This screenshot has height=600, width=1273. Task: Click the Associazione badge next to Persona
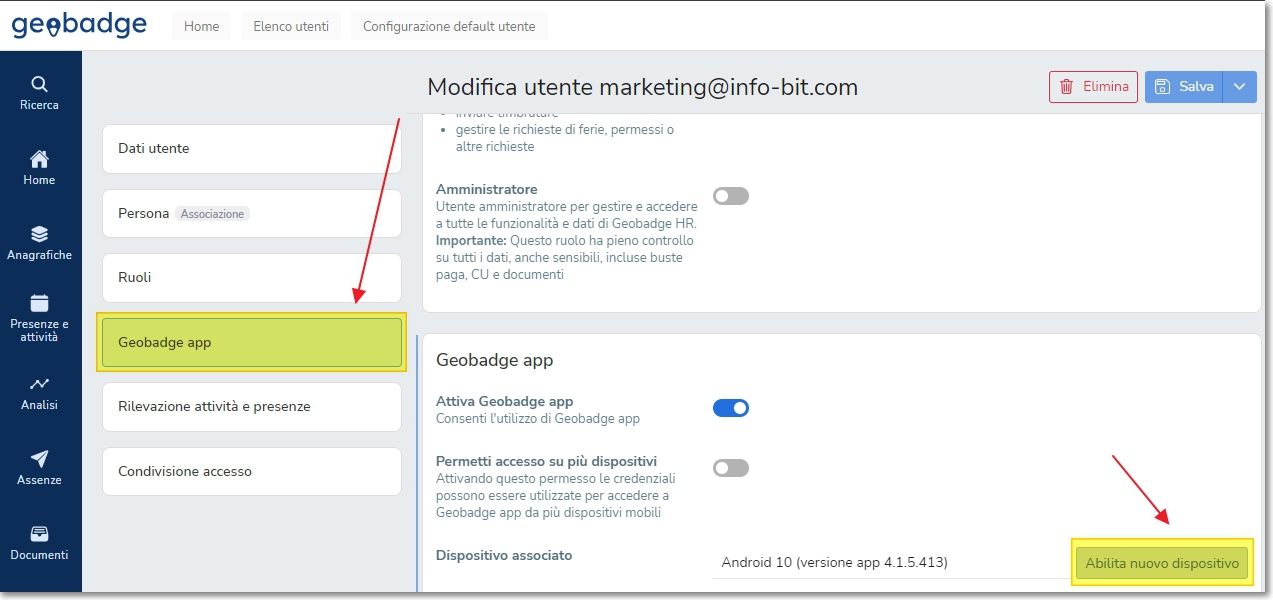click(212, 214)
